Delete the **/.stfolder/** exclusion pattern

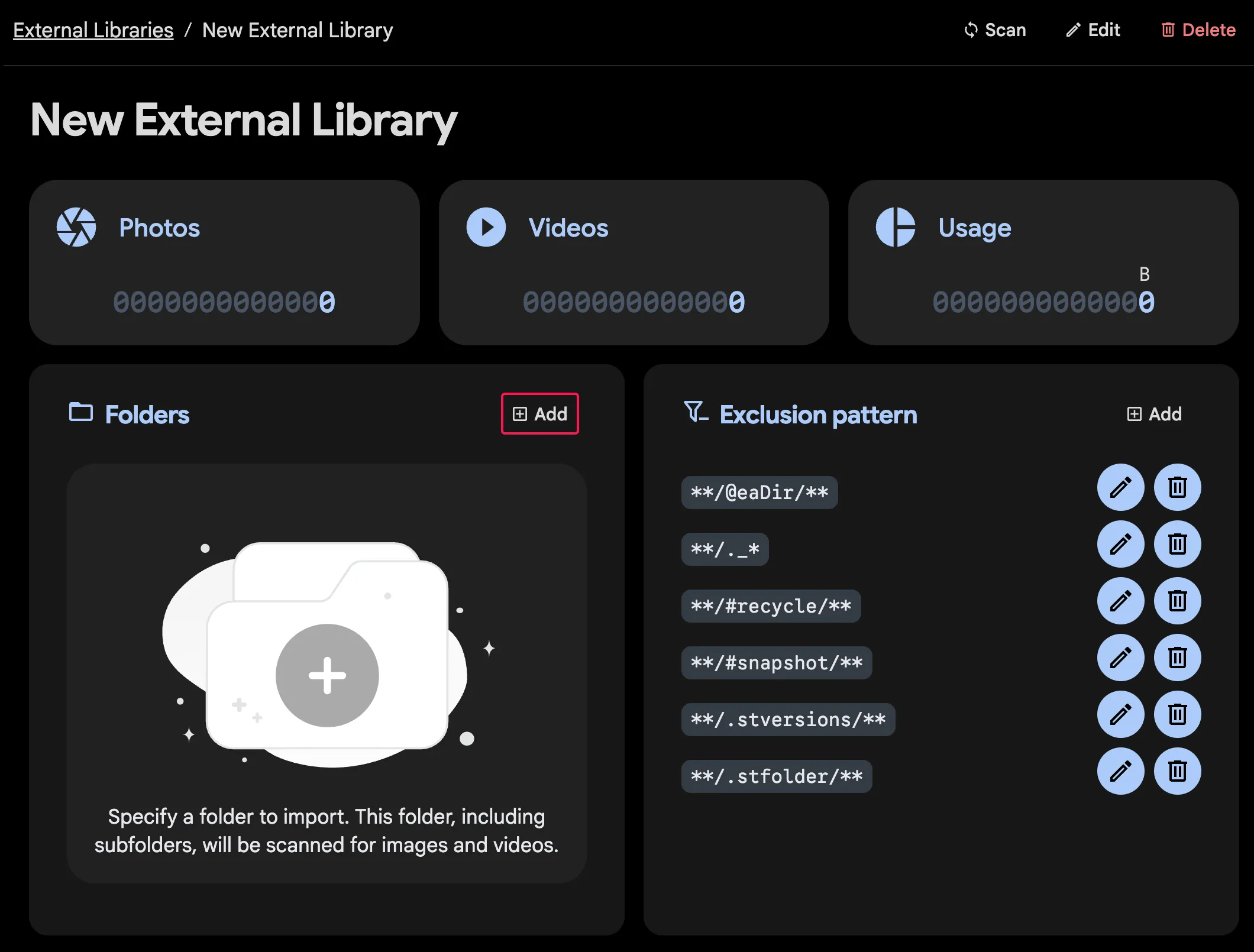1177,771
